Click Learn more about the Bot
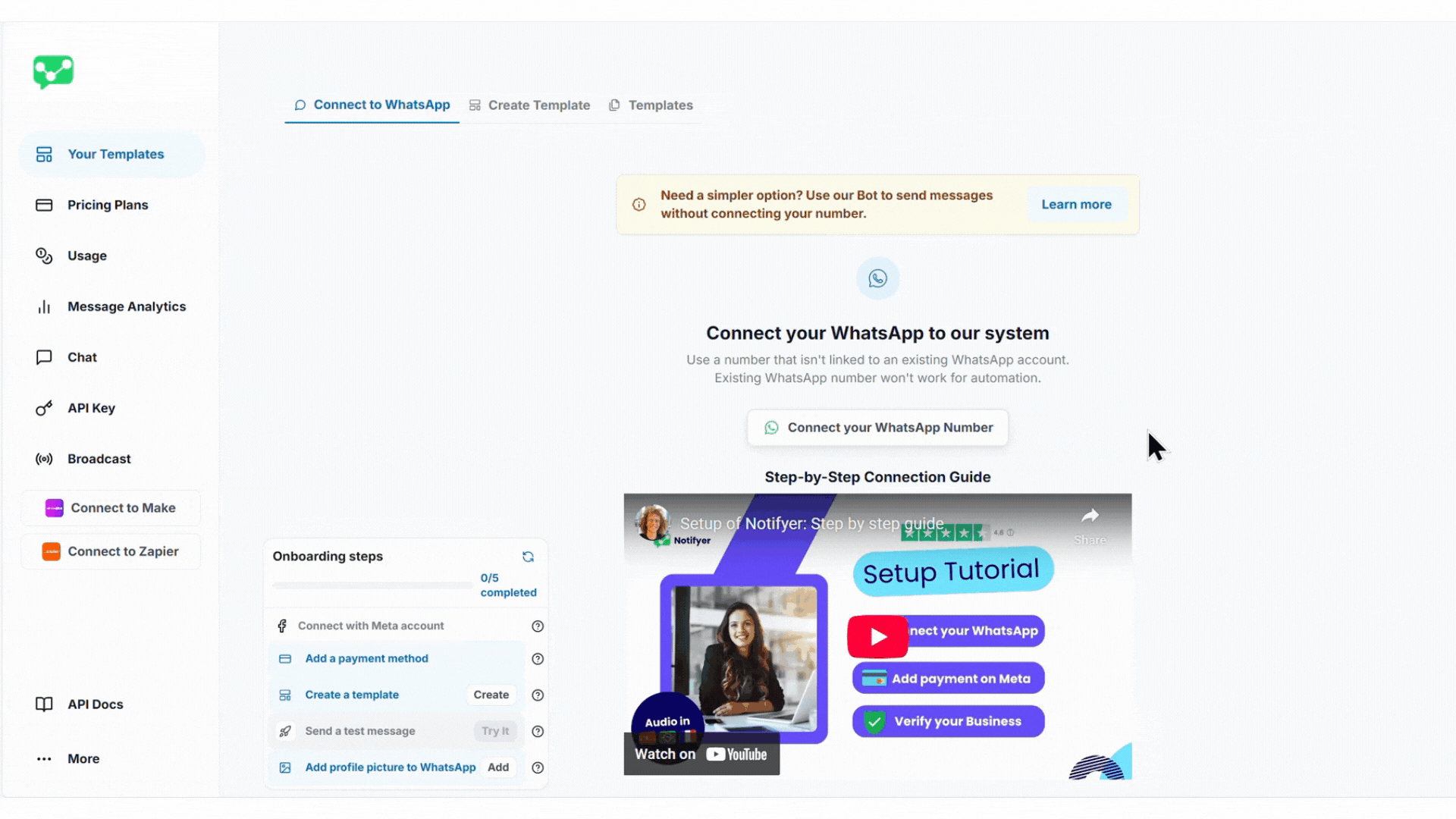1456x819 pixels. coord(1076,205)
